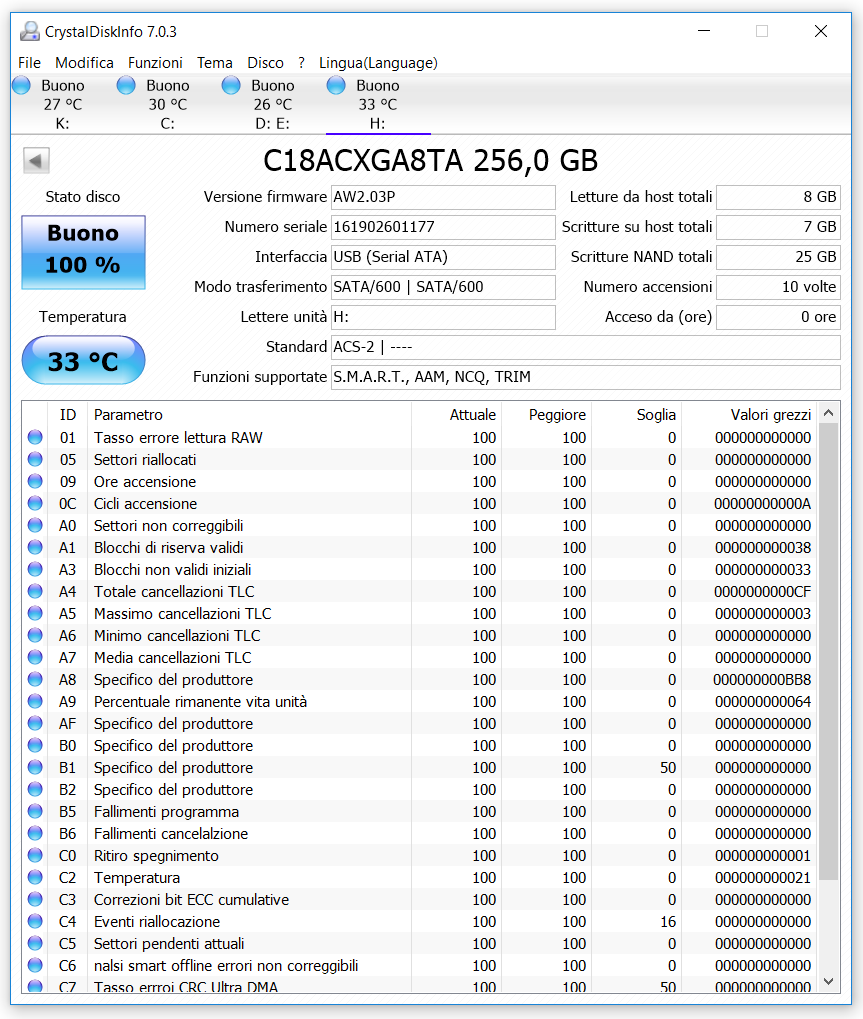Open the Lingua(Language) menu
The width and height of the screenshot is (863, 1019).
tap(378, 63)
